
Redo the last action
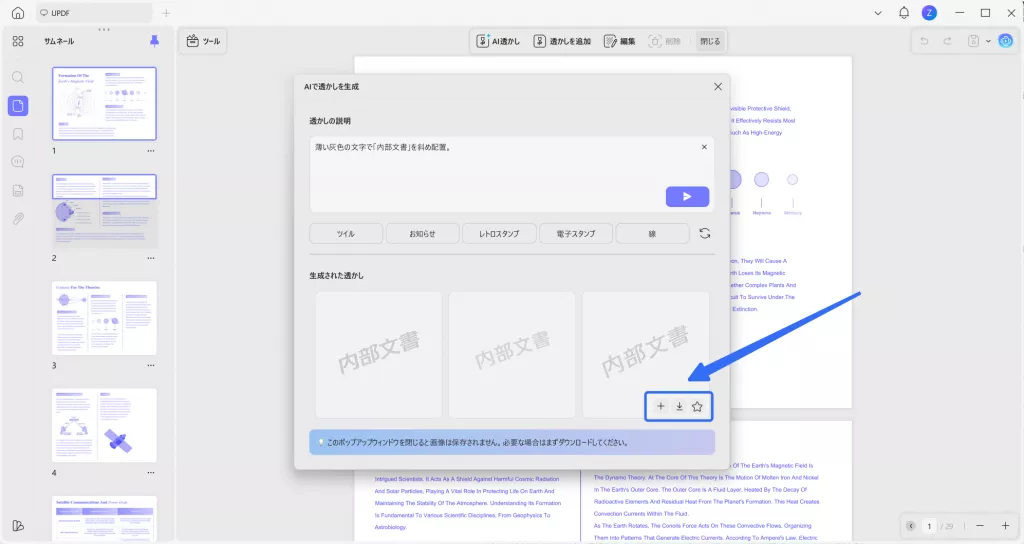pos(947,41)
